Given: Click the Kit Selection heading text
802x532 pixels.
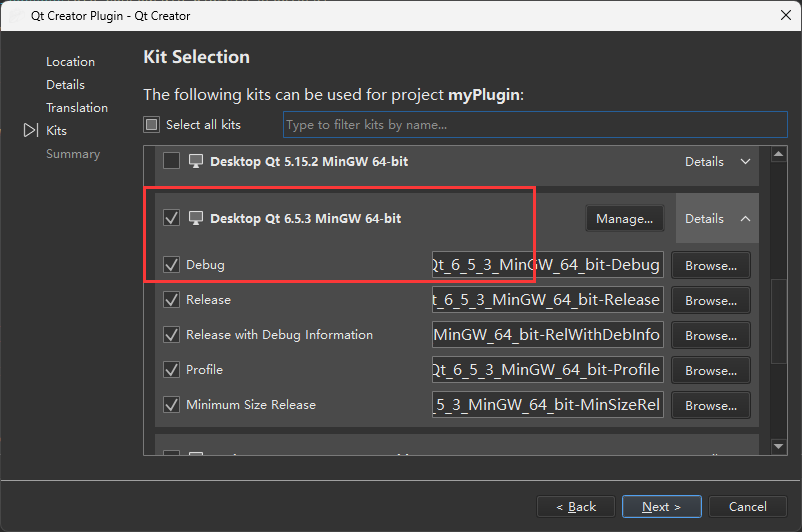Looking at the screenshot, I should pyautogui.click(x=196, y=57).
